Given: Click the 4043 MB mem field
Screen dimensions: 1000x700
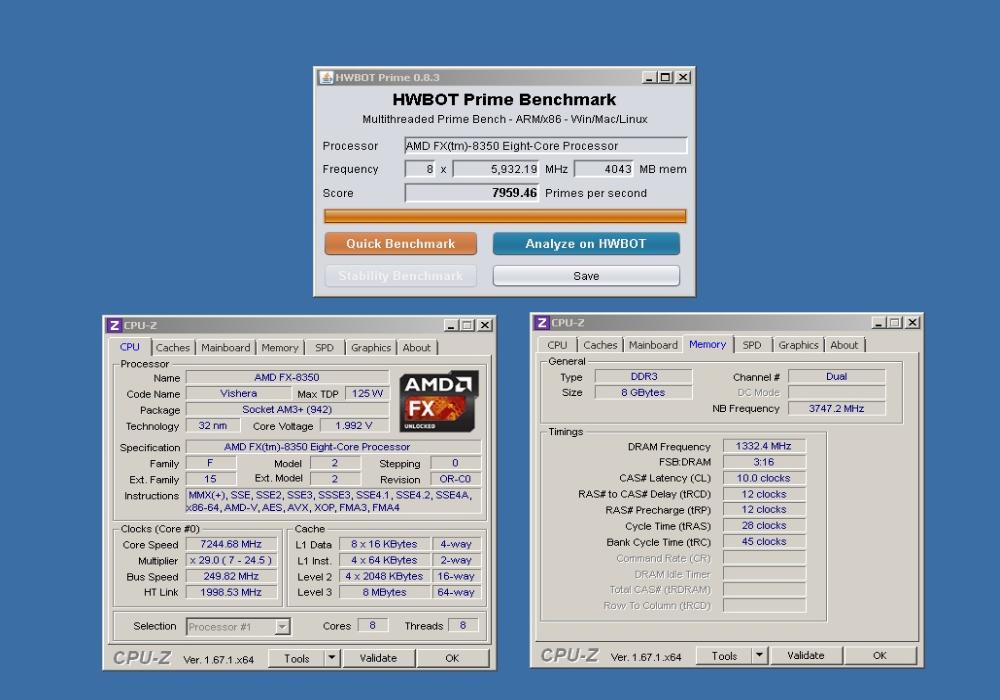Looking at the screenshot, I should pos(603,169).
